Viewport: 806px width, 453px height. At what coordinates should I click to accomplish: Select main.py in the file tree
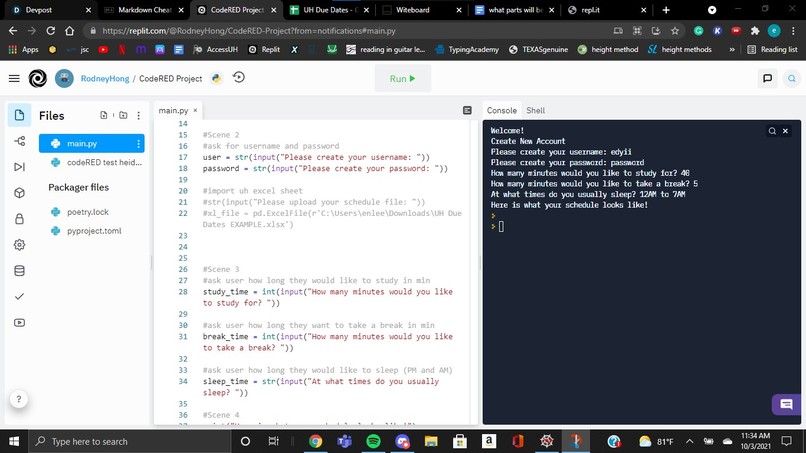(91, 143)
